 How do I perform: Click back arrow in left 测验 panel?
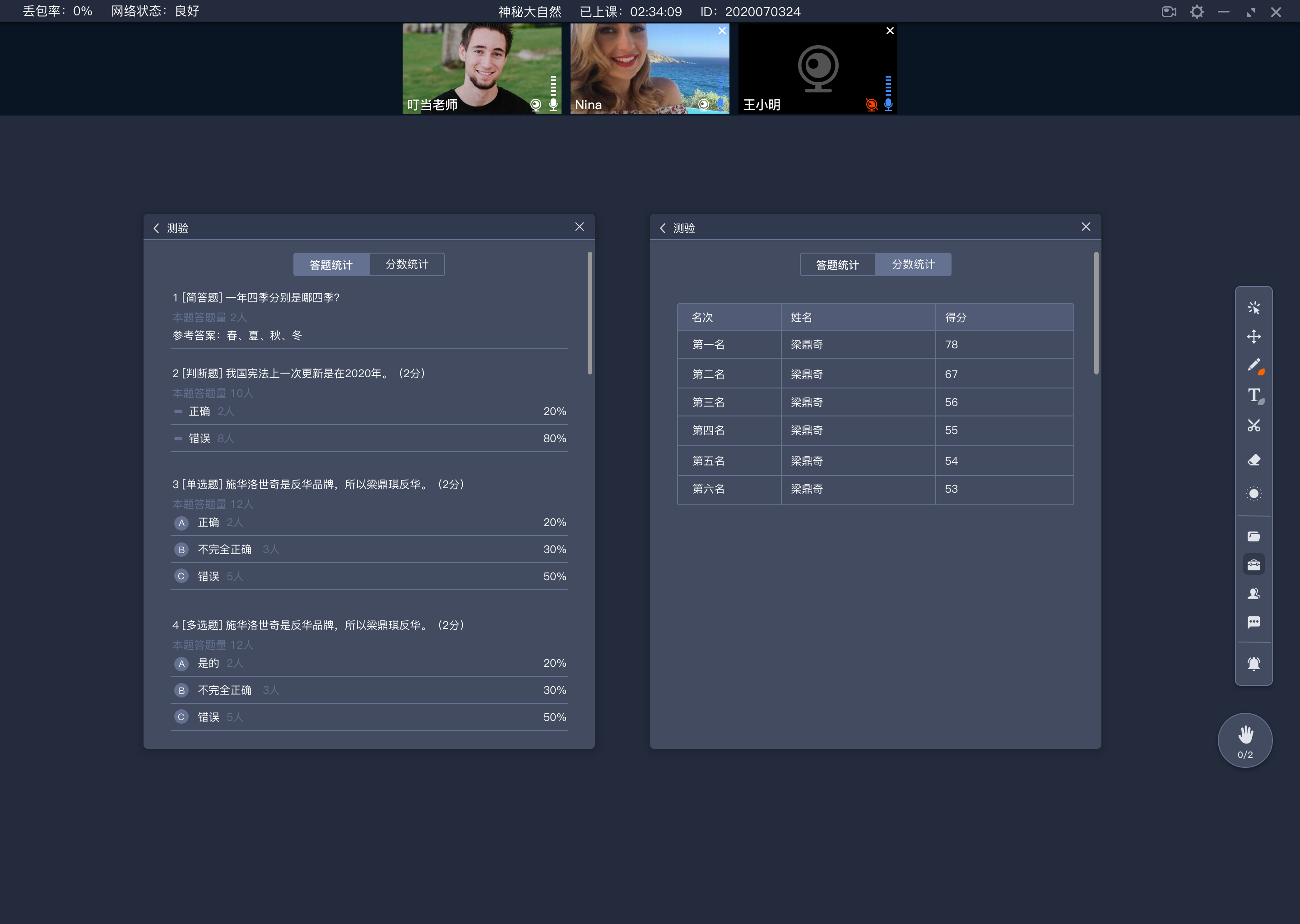point(157,227)
